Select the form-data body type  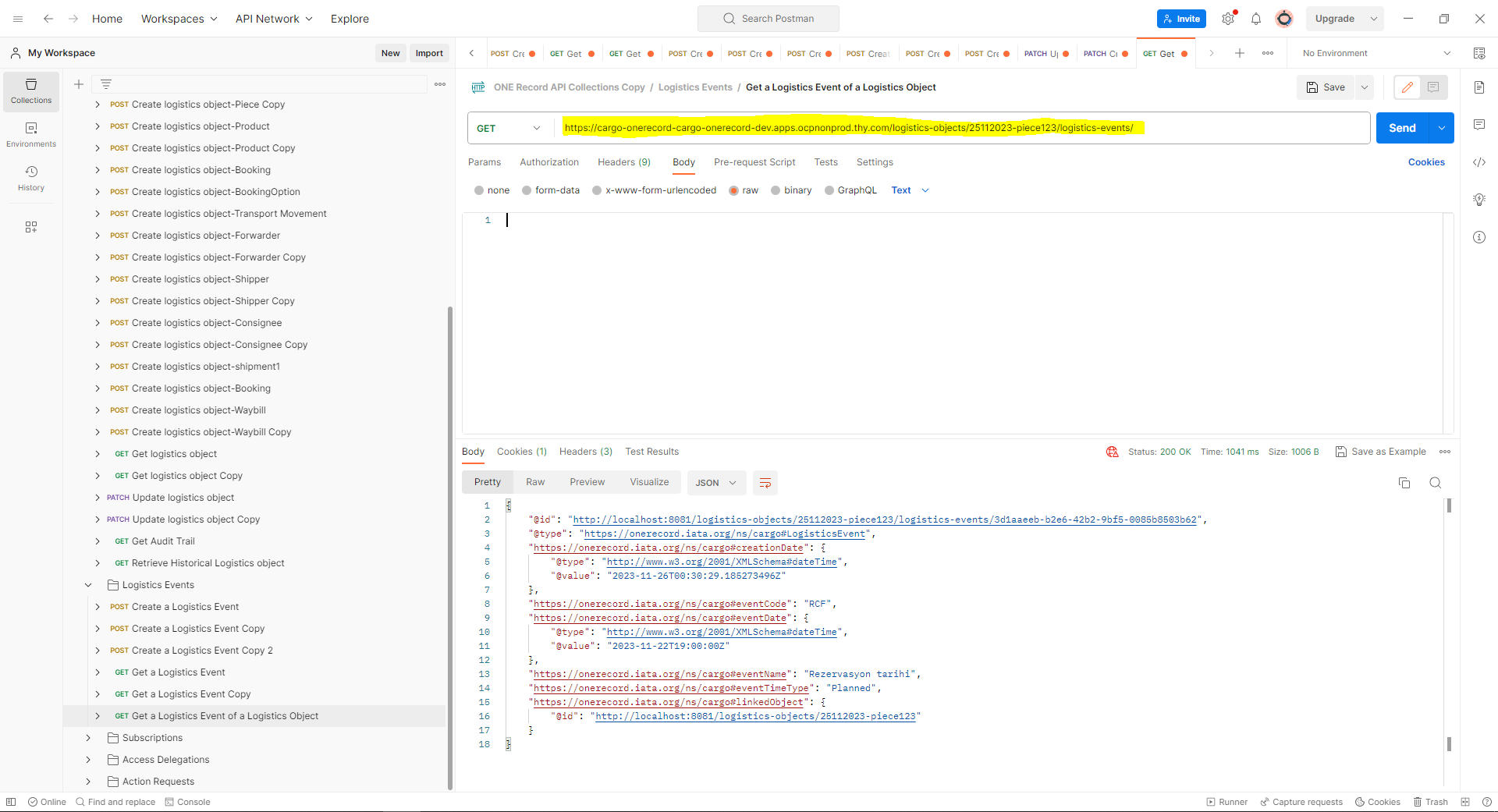[527, 190]
